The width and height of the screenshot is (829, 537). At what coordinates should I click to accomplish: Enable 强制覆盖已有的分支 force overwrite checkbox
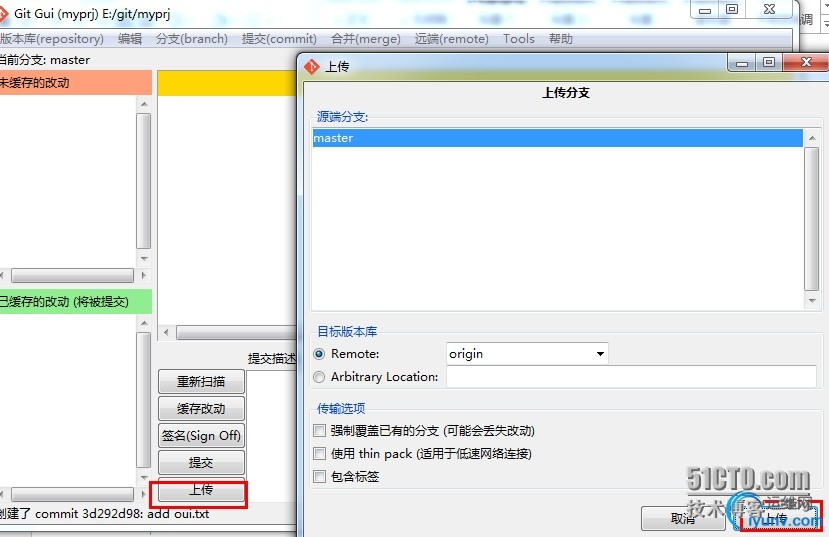pyautogui.click(x=319, y=431)
